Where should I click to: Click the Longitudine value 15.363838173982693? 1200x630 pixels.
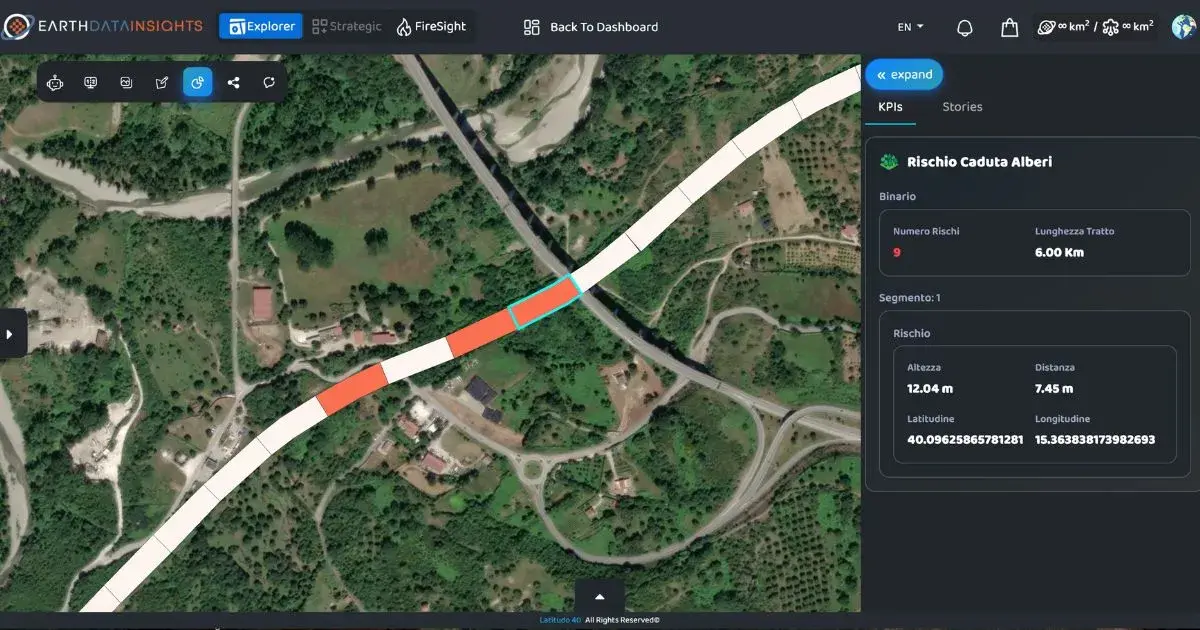(x=1095, y=440)
